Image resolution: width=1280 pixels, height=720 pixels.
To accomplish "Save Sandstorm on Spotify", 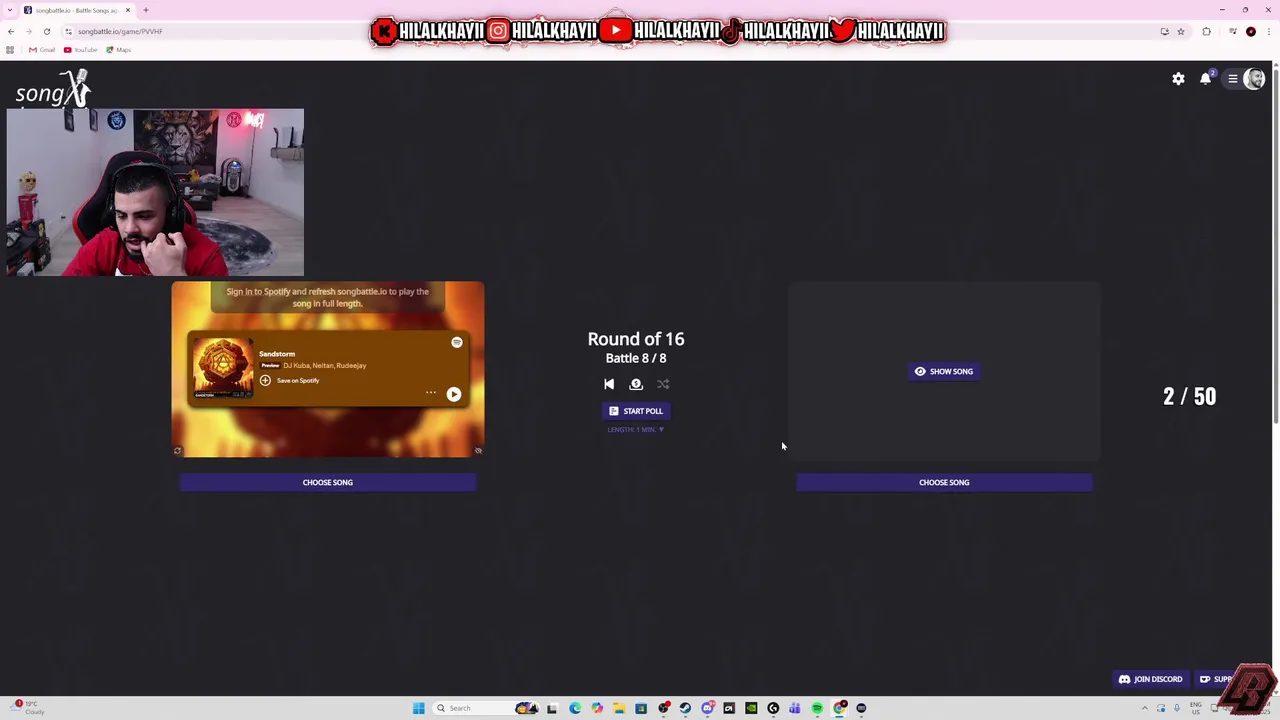I will tap(290, 381).
